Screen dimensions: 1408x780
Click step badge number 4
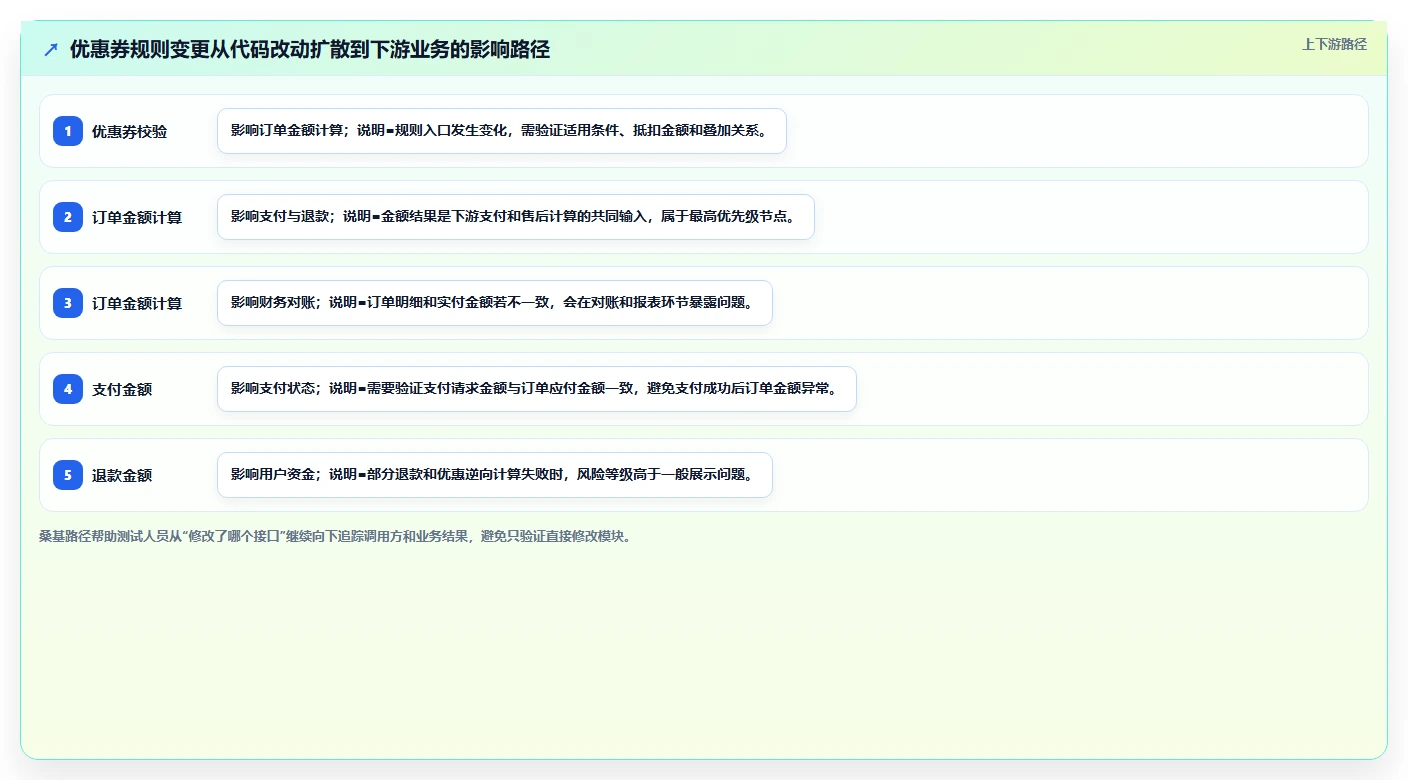pos(68,389)
